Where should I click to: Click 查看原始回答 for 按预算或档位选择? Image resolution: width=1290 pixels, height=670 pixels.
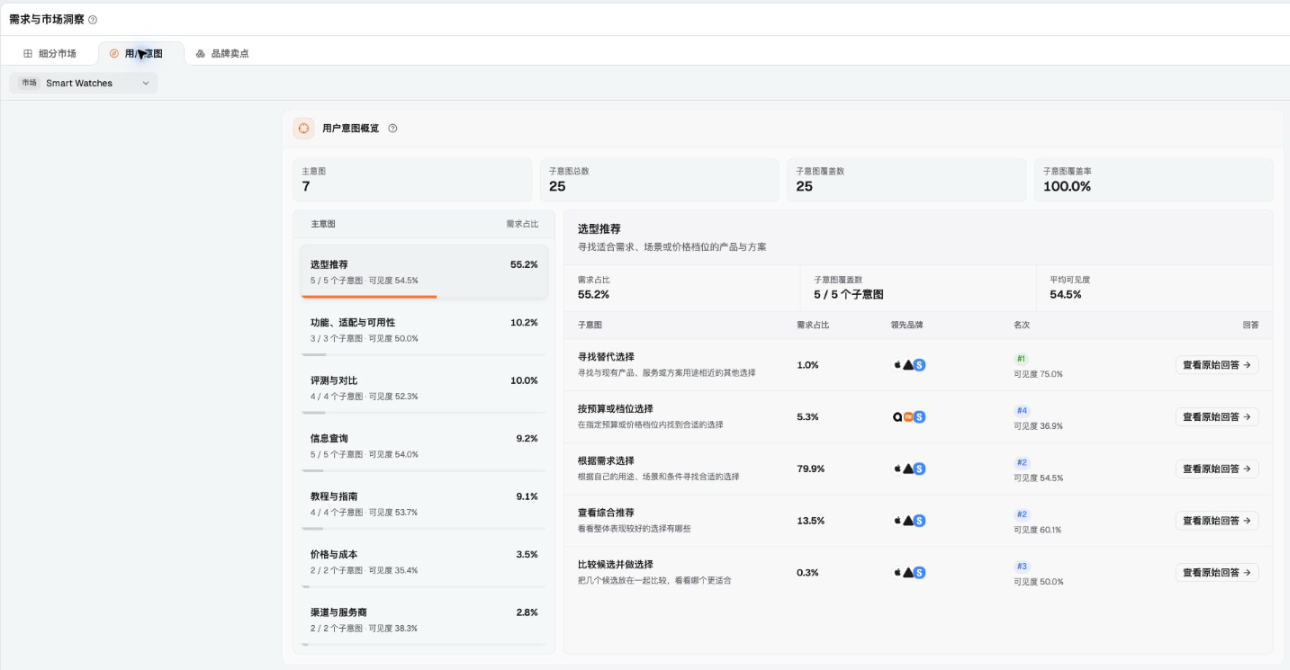1217,417
